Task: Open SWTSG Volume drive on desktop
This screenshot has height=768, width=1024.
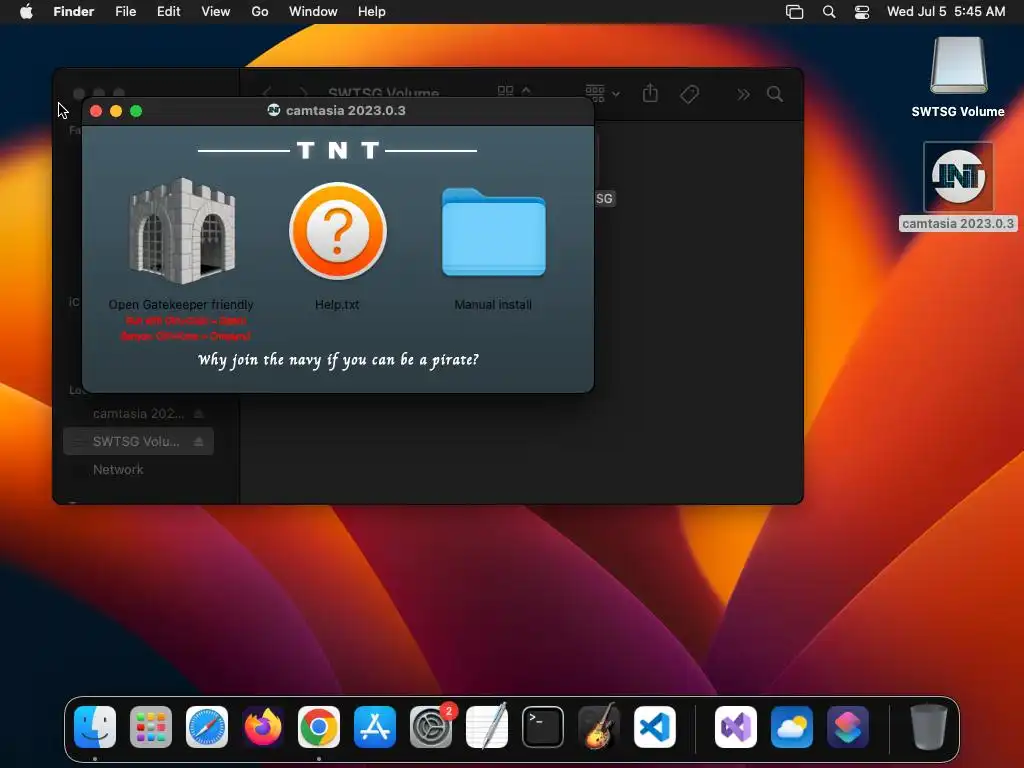Action: [958, 66]
